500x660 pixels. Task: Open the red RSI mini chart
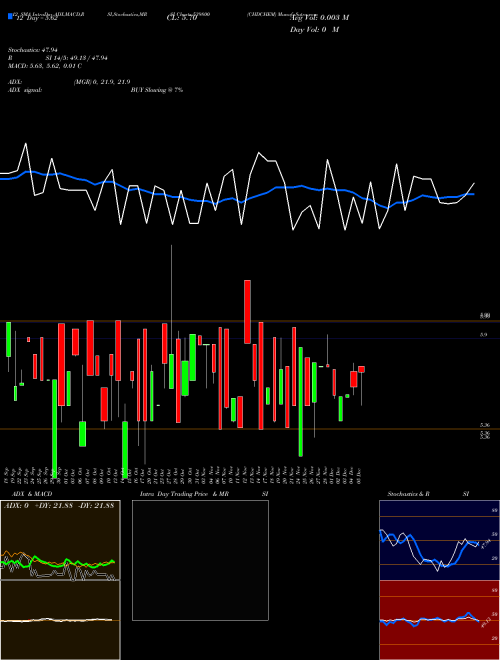[x=439, y=620]
